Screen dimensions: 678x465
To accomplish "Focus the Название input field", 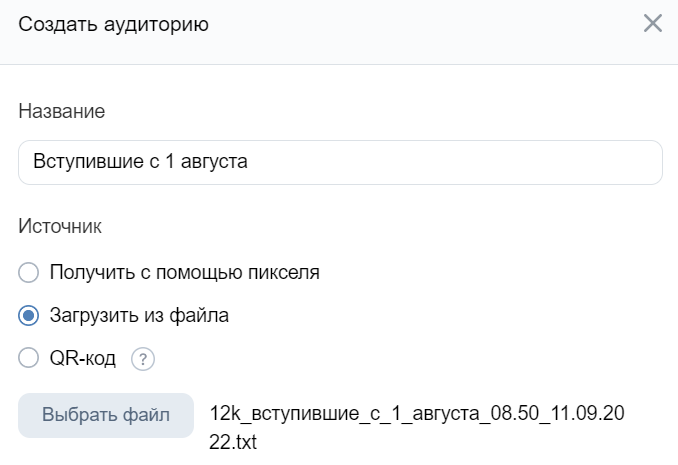I will coord(340,162).
